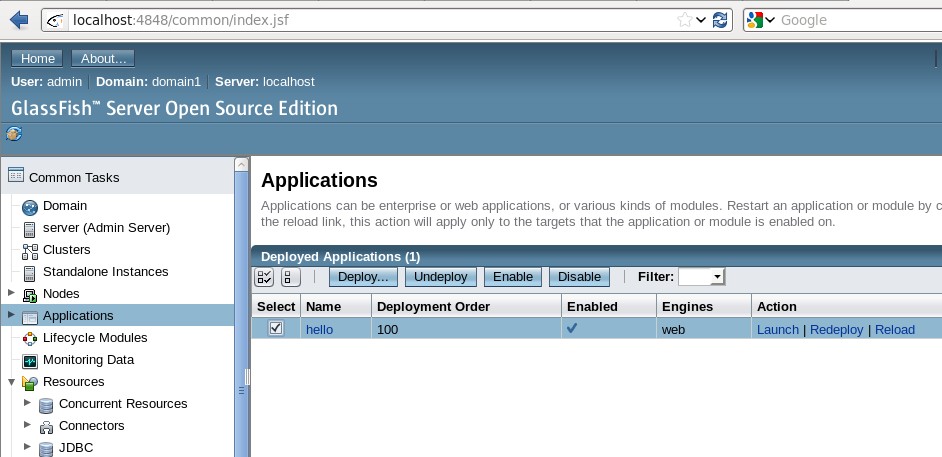Click the Nodes icon

pyautogui.click(x=29, y=295)
